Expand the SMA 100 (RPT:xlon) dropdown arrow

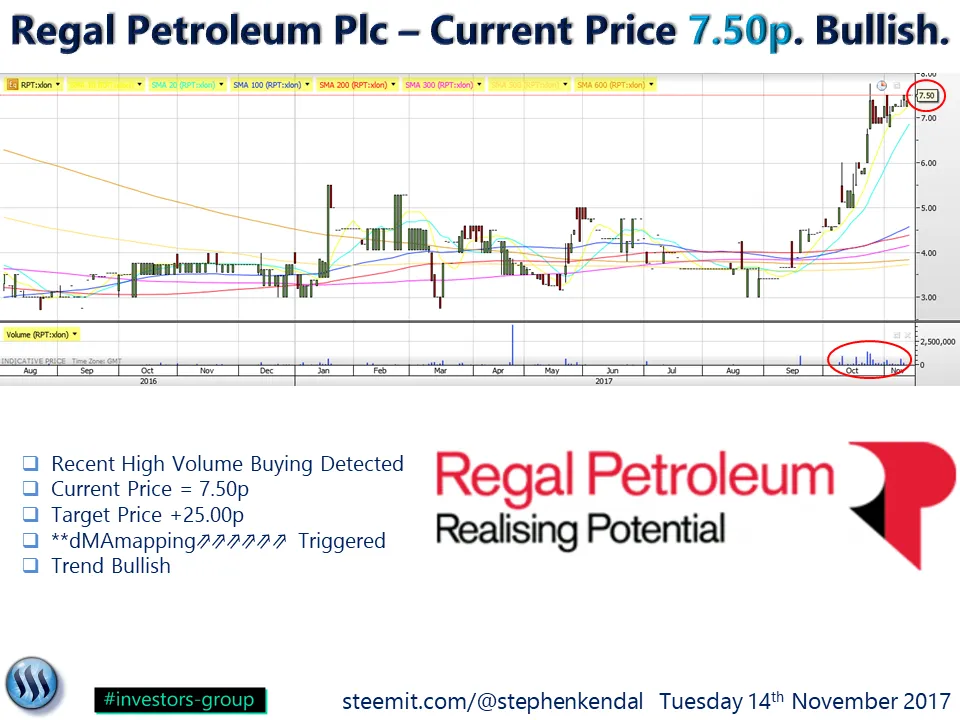[x=307, y=84]
